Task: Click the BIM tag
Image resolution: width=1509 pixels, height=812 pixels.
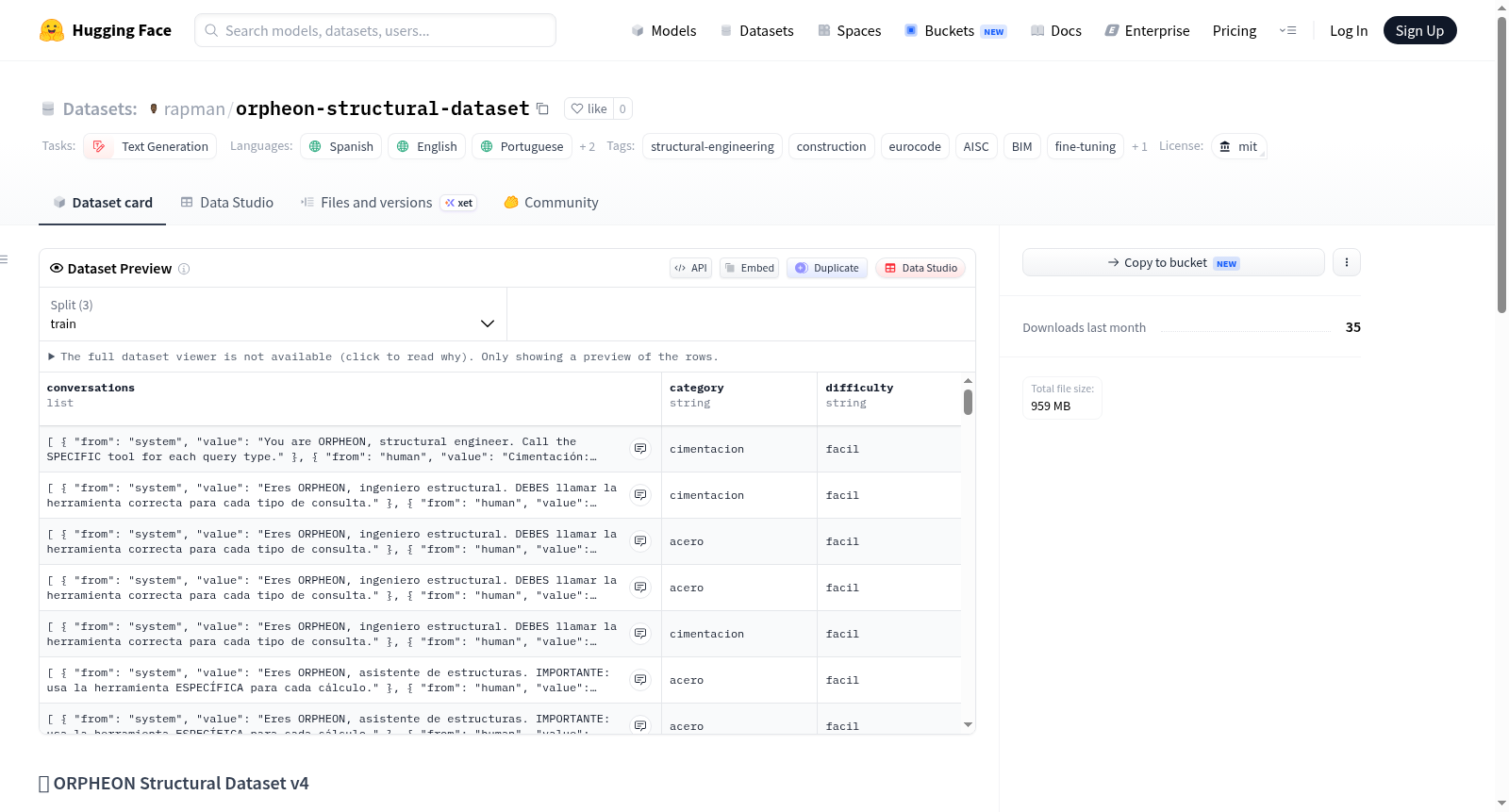Action: 1021,146
